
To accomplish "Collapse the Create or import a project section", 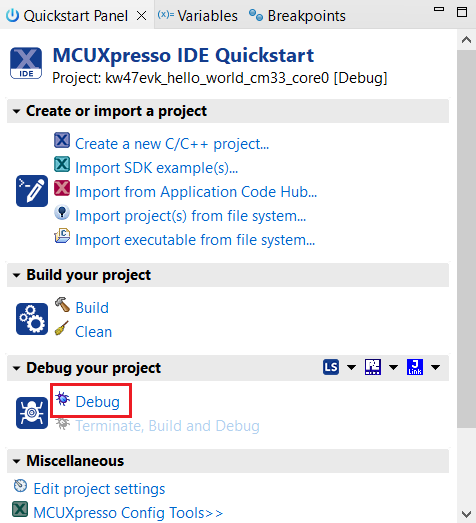I will [16, 111].
